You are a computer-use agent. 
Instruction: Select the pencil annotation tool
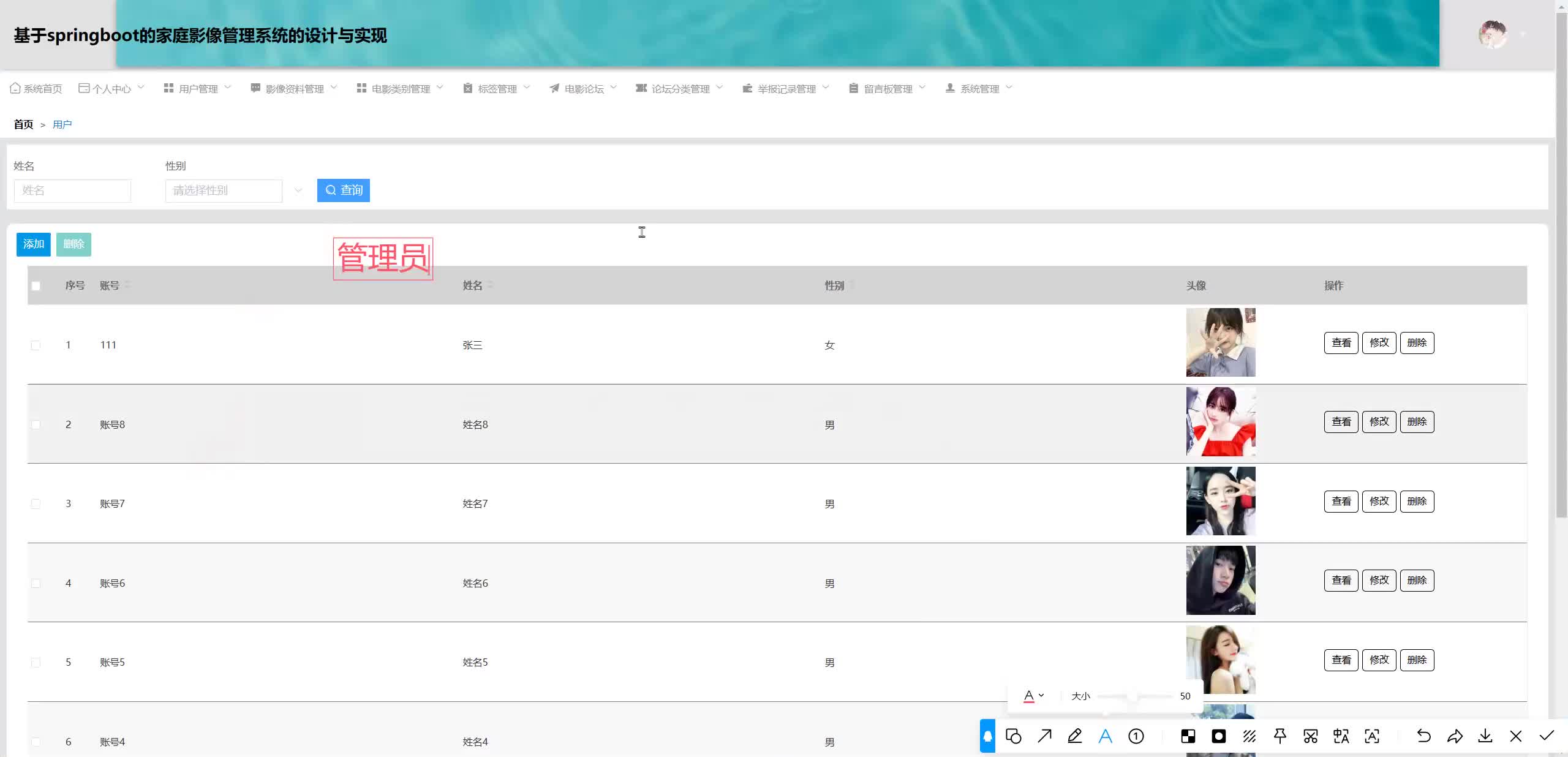pos(1075,736)
